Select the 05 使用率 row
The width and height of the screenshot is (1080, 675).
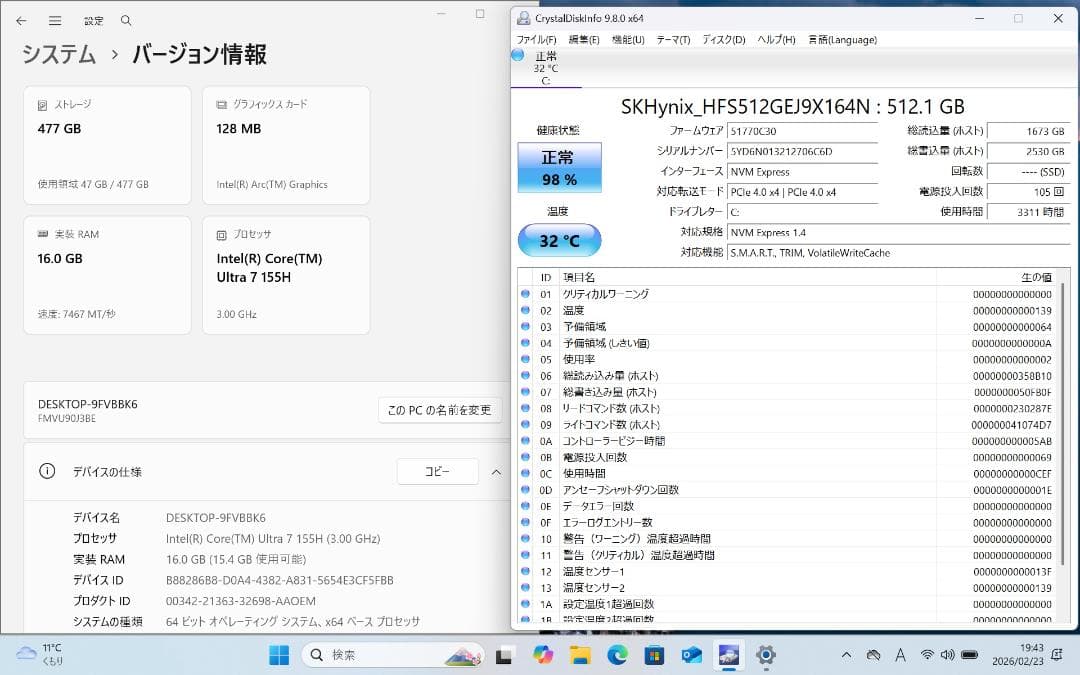pyautogui.click(x=787, y=360)
